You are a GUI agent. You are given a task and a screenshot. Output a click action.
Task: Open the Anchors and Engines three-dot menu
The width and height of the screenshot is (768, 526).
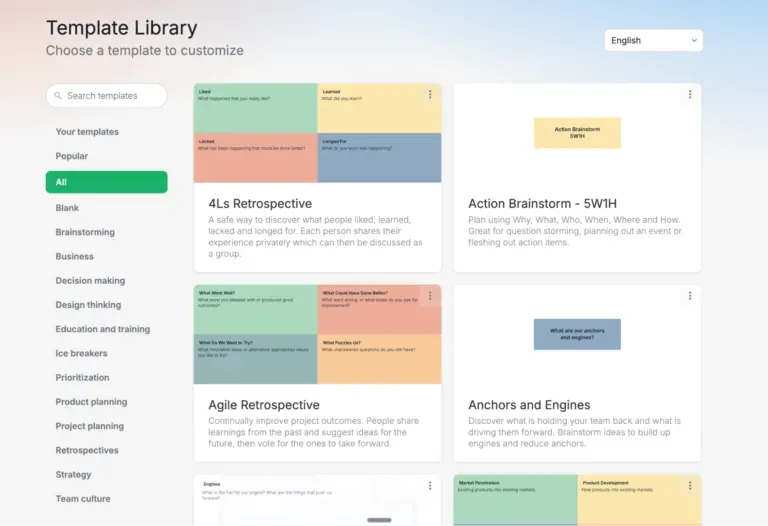pyautogui.click(x=690, y=295)
